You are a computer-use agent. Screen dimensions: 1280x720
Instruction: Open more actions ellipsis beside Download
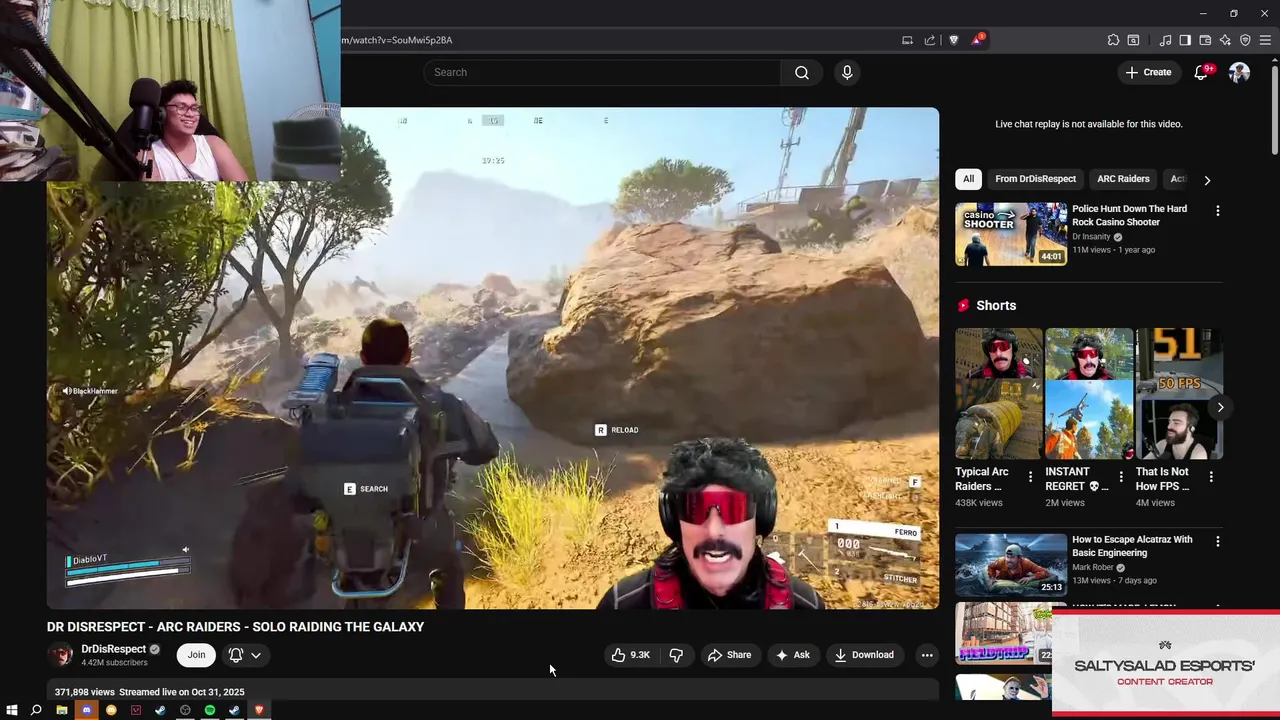(927, 655)
